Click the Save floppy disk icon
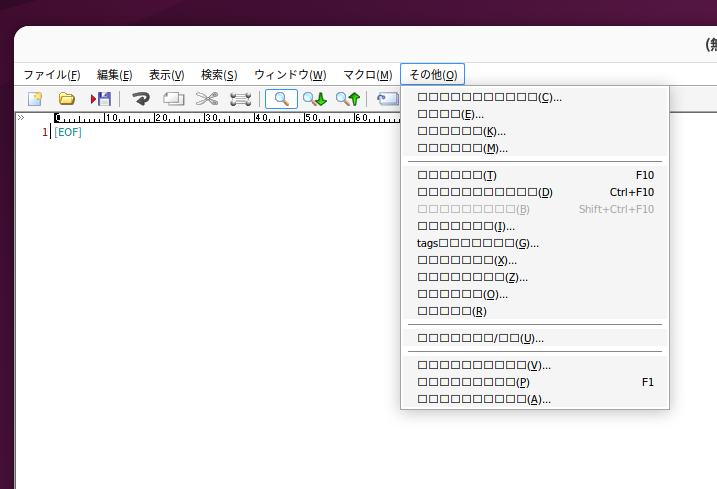The width and height of the screenshot is (717, 489). (101, 99)
